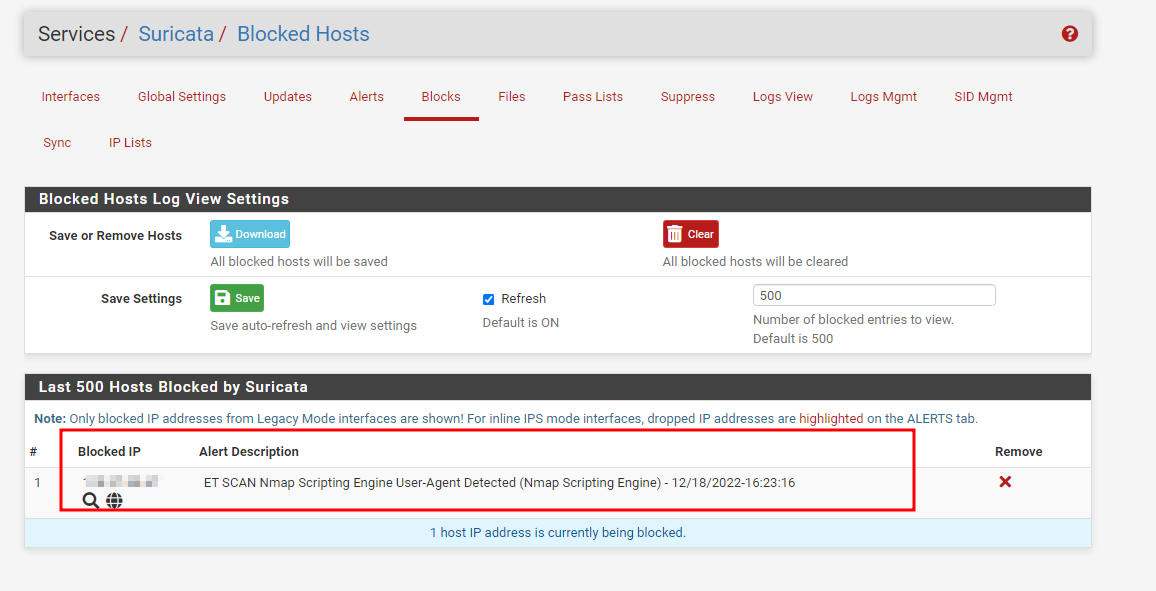Image resolution: width=1156 pixels, height=591 pixels.
Task: Open the Files tab
Action: pyautogui.click(x=512, y=97)
